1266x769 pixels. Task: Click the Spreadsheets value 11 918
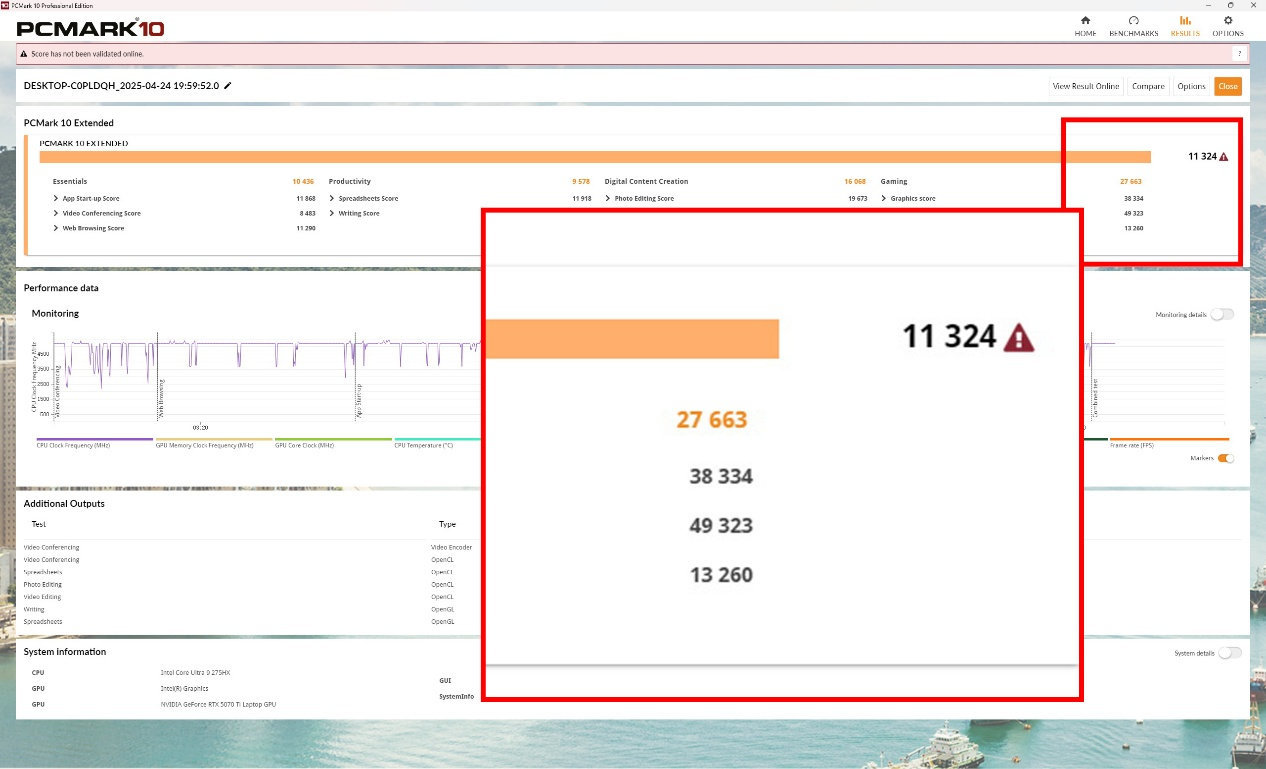point(582,199)
